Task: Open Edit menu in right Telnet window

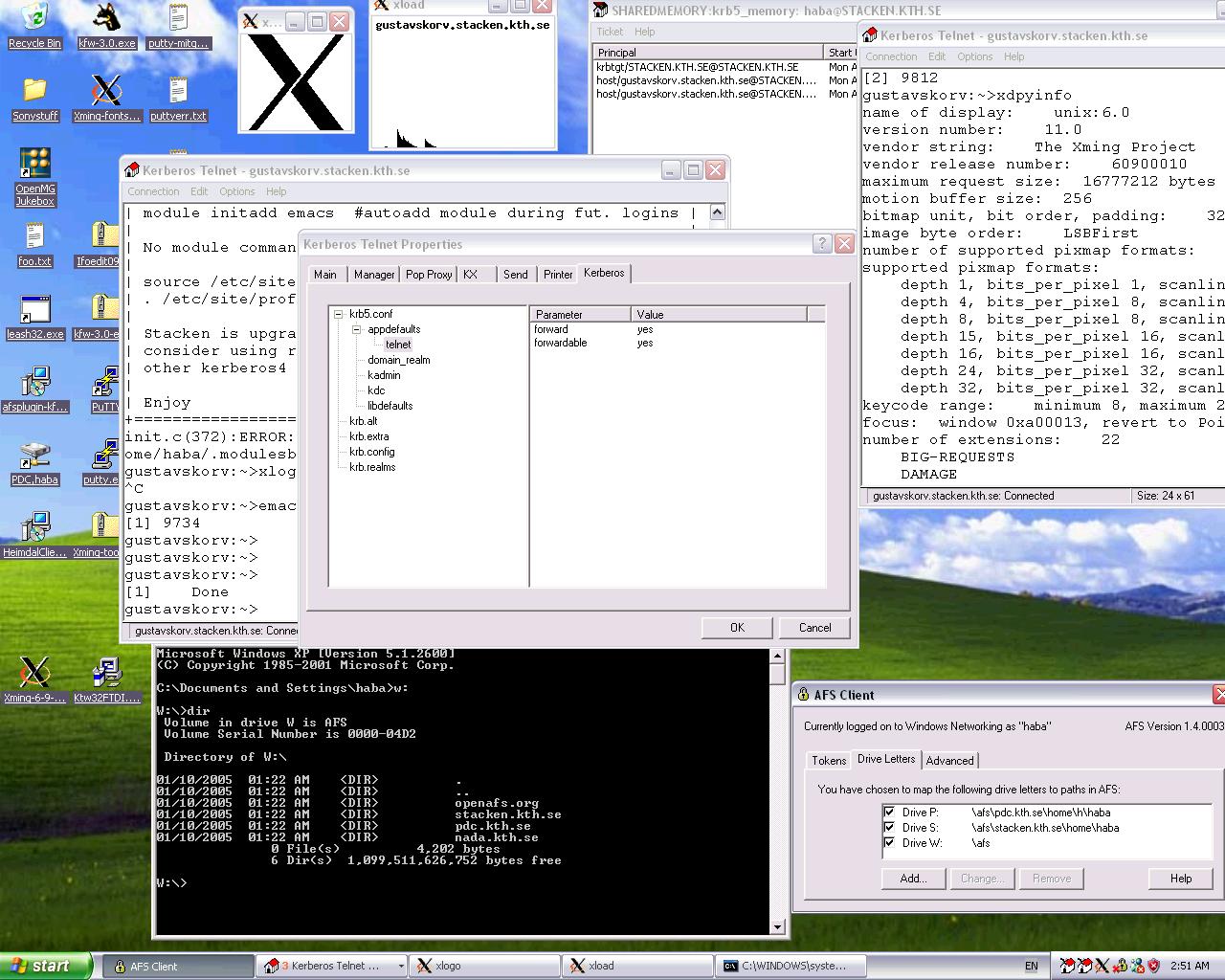Action: click(x=937, y=56)
